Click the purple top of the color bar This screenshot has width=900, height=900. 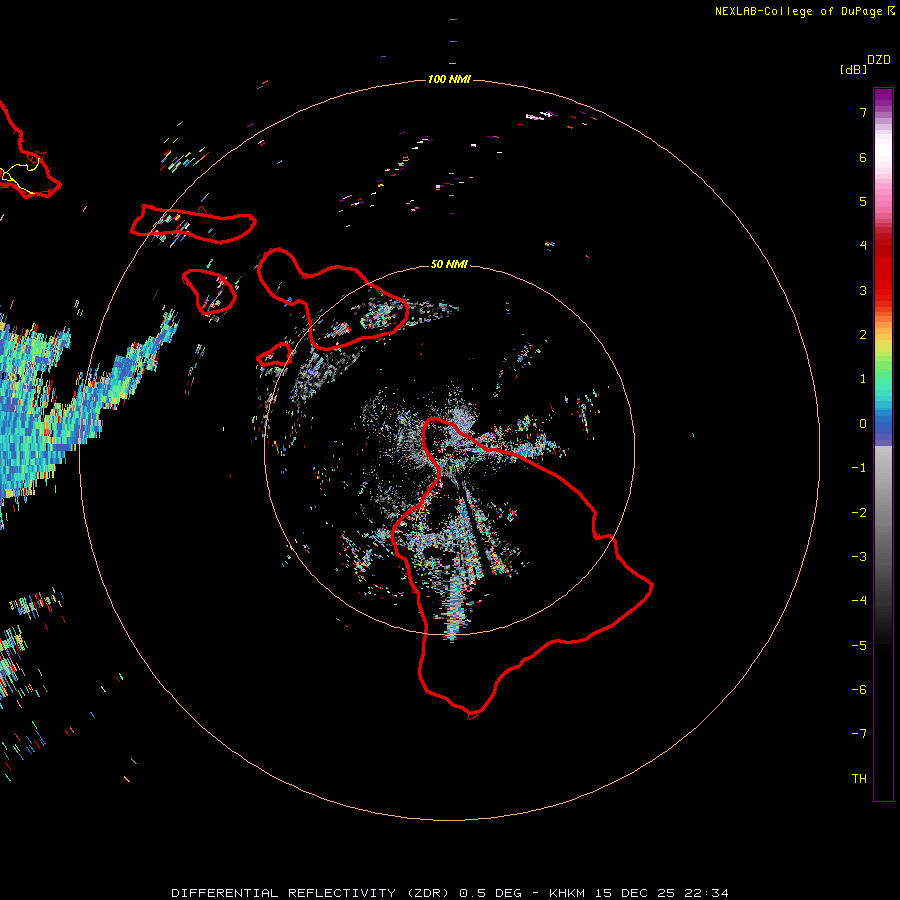pos(883,99)
